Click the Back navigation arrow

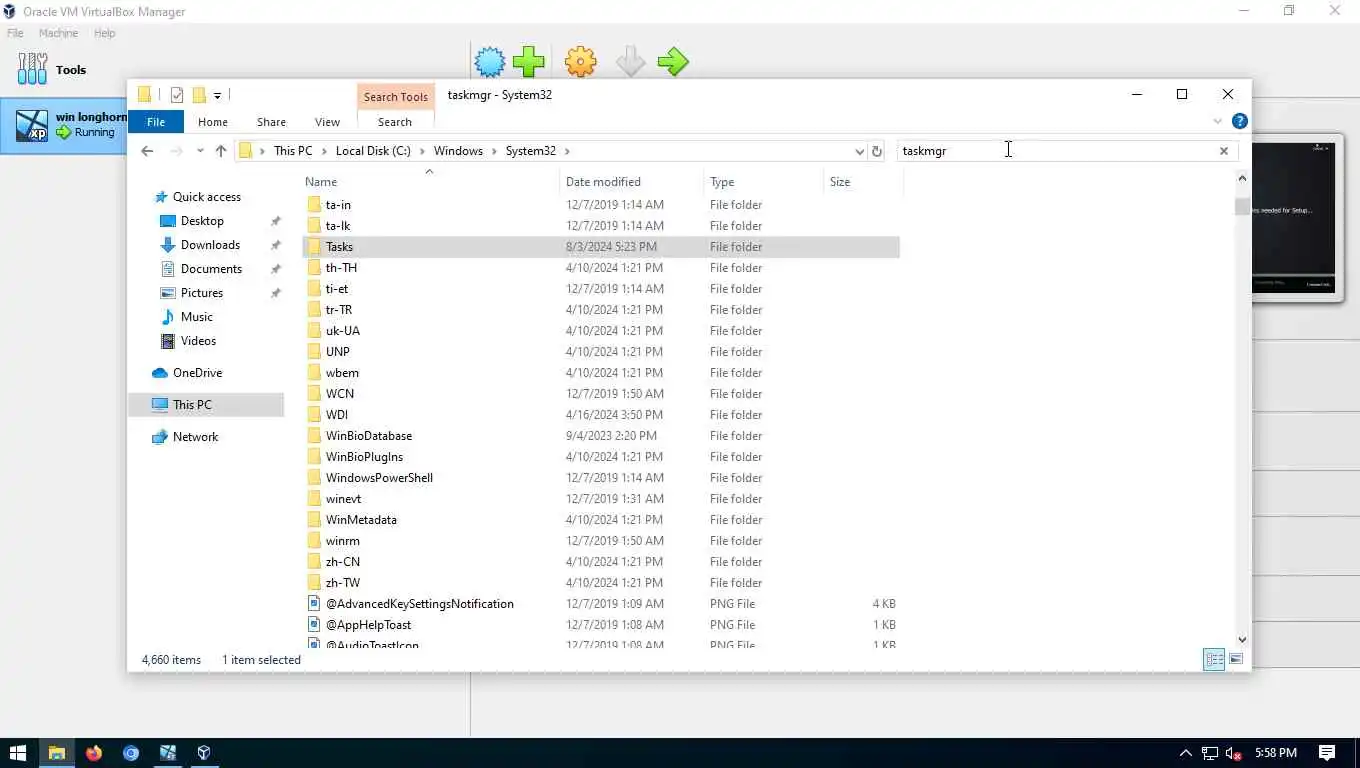tap(147, 151)
